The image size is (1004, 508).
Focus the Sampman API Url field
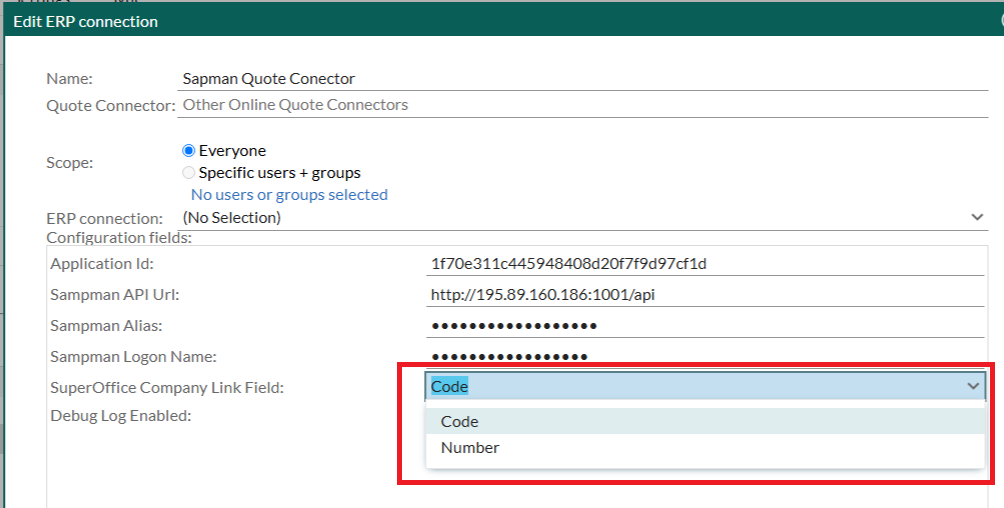705,295
